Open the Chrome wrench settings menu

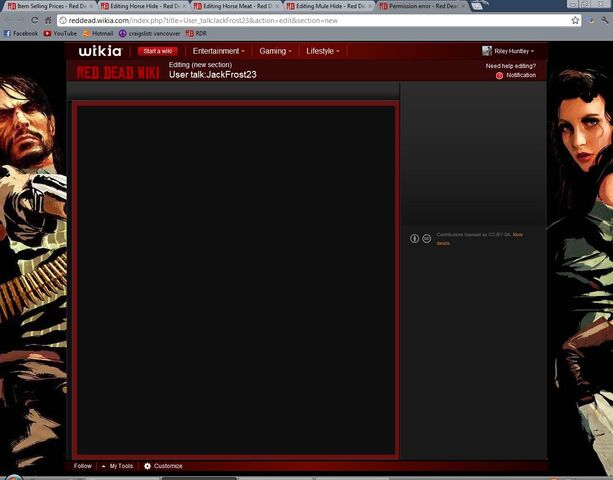pyautogui.click(x=605, y=20)
